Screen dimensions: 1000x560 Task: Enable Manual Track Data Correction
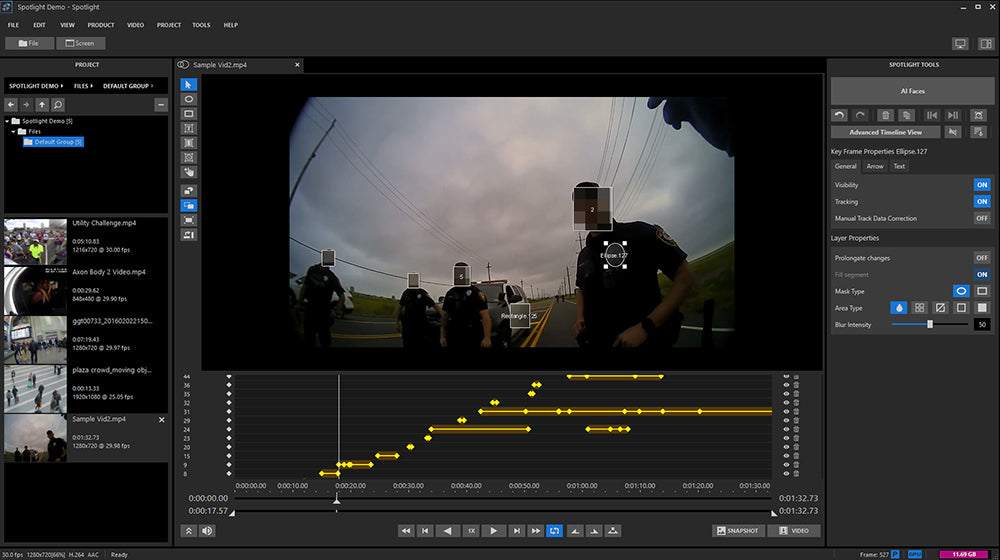tap(981, 218)
